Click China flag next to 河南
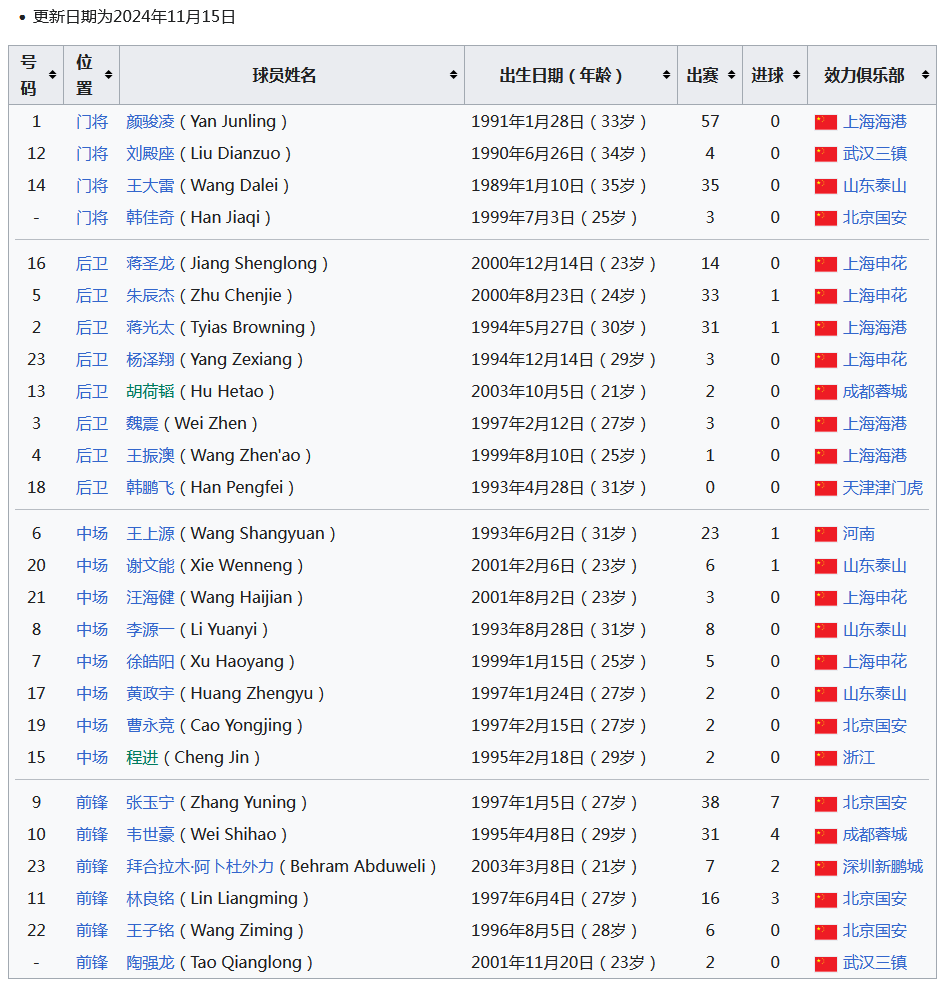The height and width of the screenshot is (989, 946). point(826,534)
